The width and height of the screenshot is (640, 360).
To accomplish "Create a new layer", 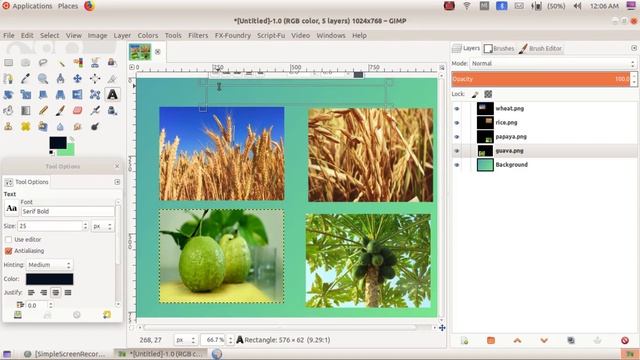I will click(464, 340).
